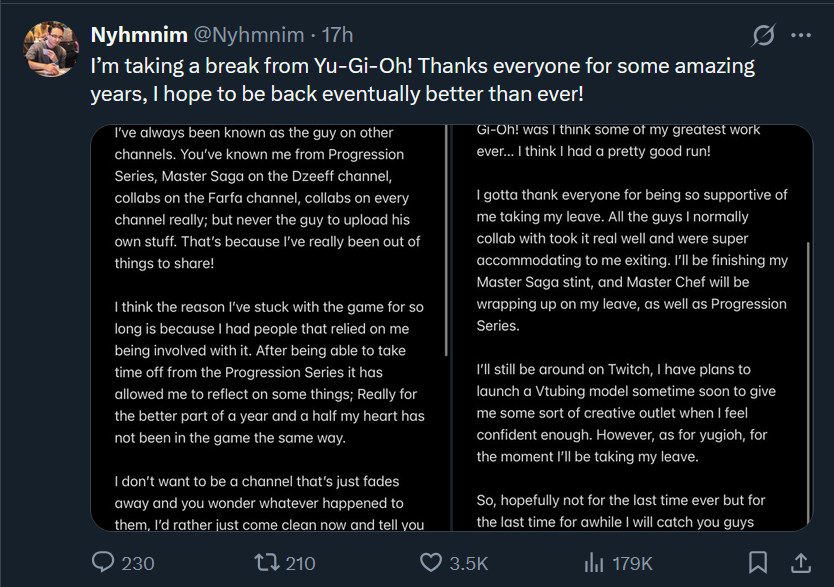
Task: Open the More options ellipsis menu
Action: [801, 35]
